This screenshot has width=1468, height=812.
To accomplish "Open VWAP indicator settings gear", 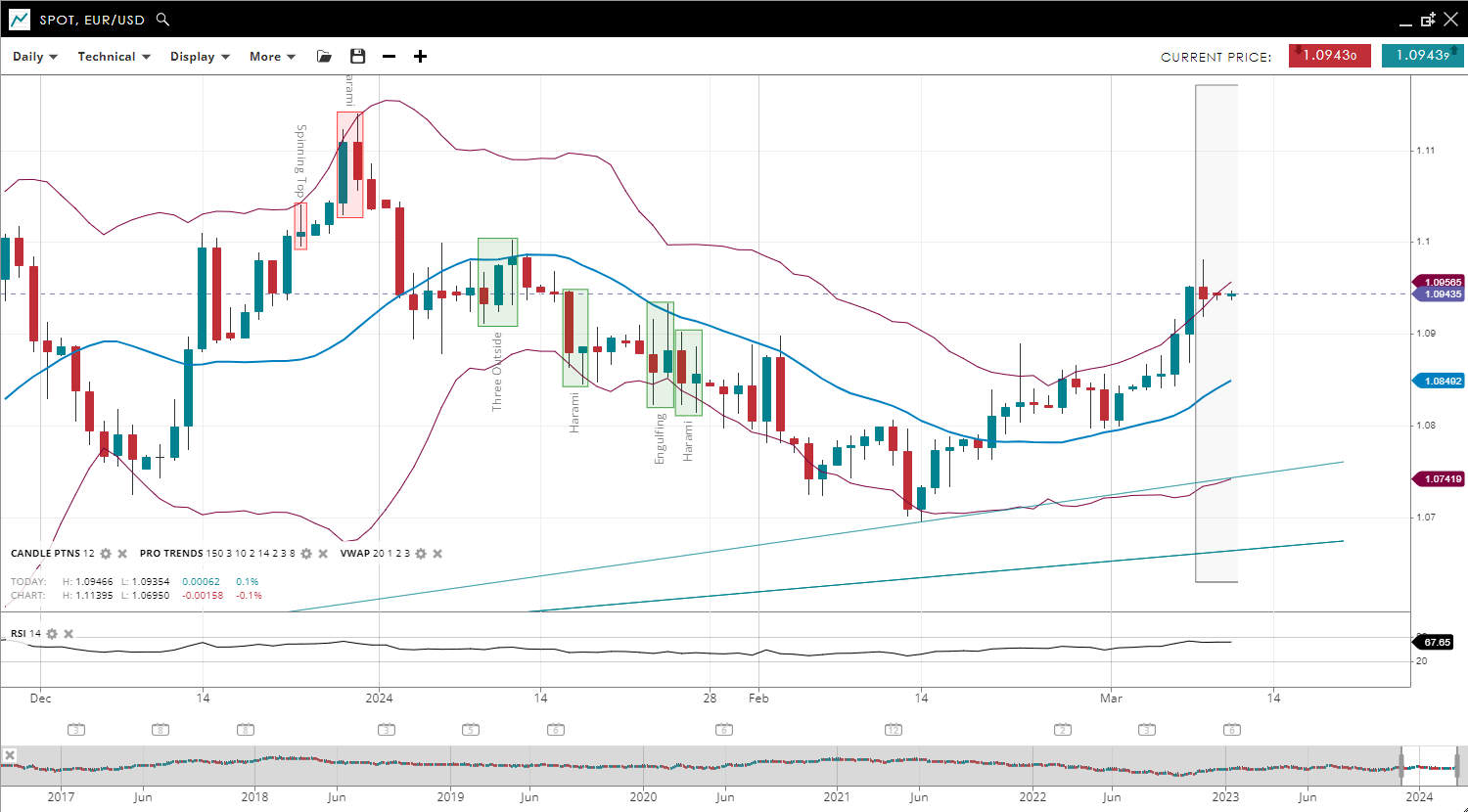I will point(420,554).
